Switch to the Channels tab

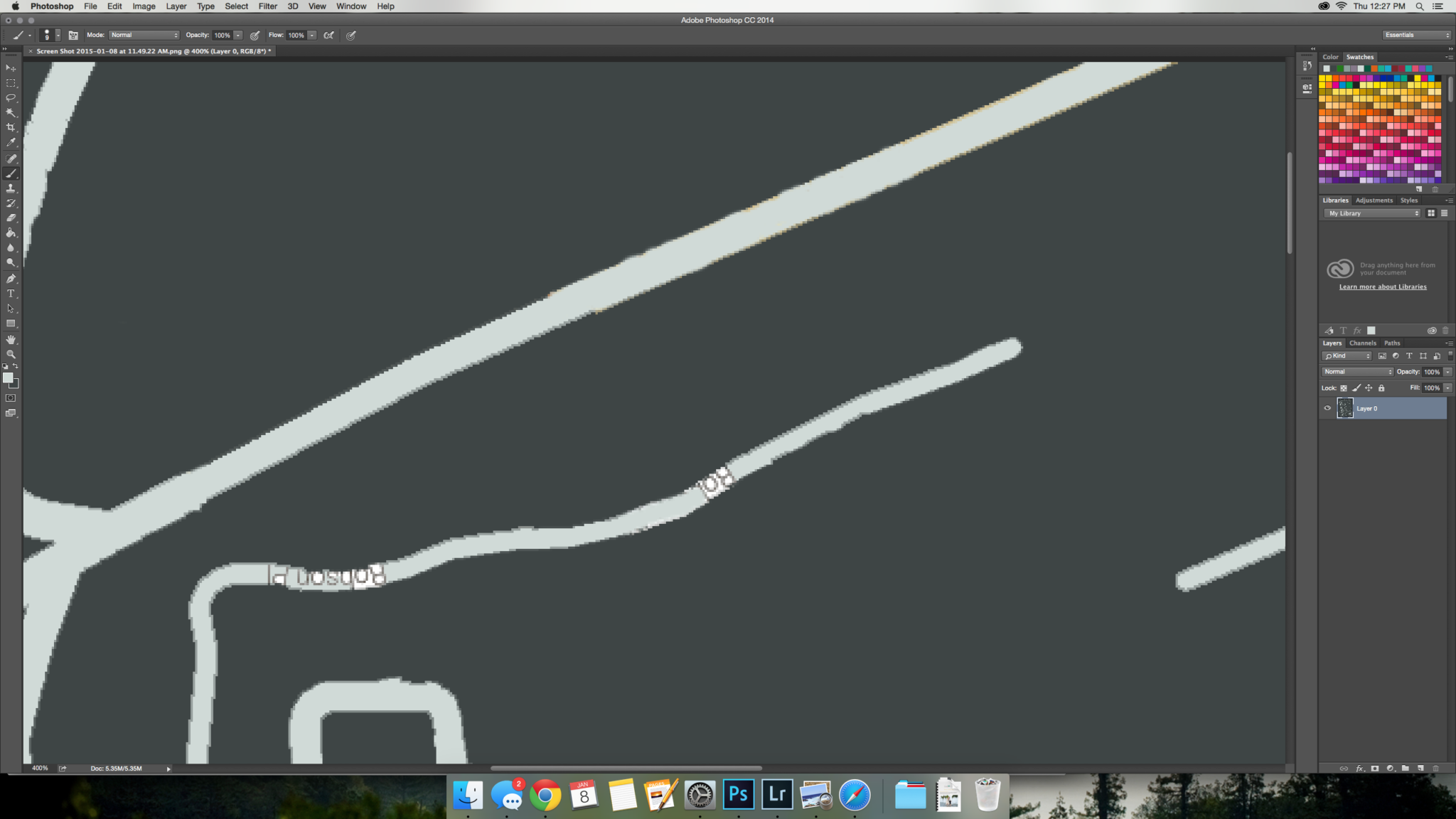1362,343
